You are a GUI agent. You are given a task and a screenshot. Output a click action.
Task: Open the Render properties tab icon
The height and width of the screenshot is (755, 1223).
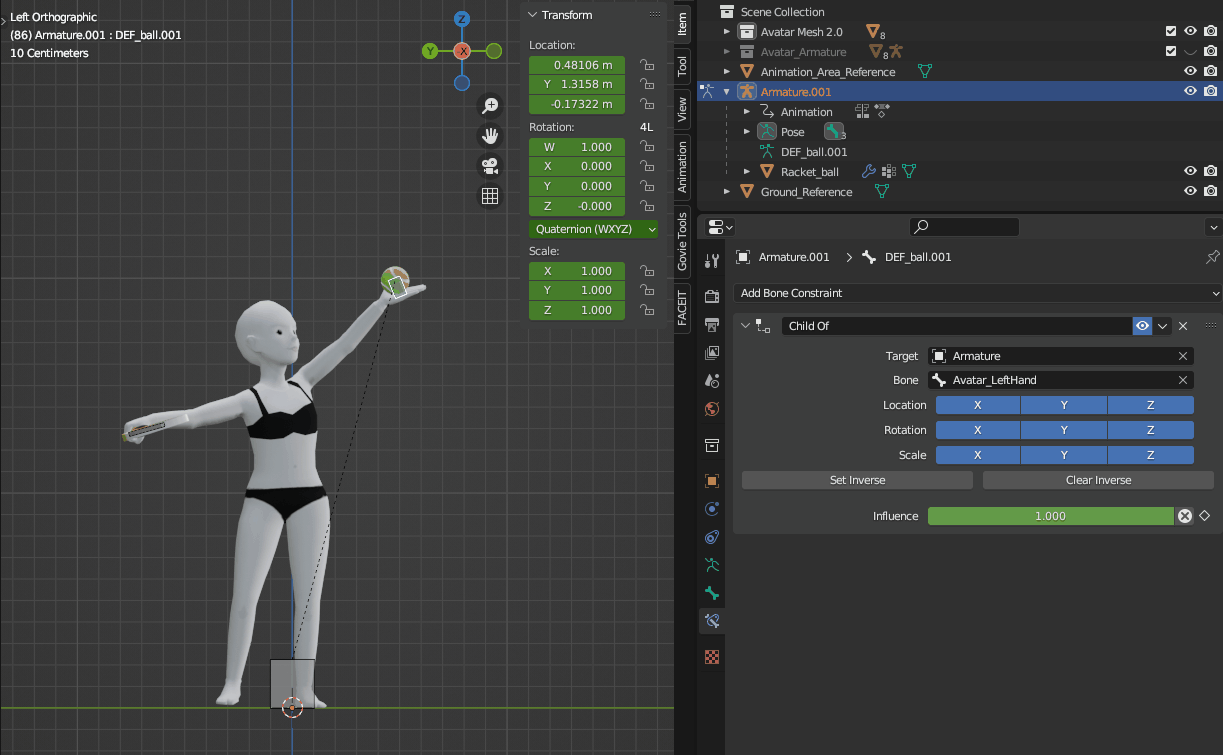coord(712,297)
